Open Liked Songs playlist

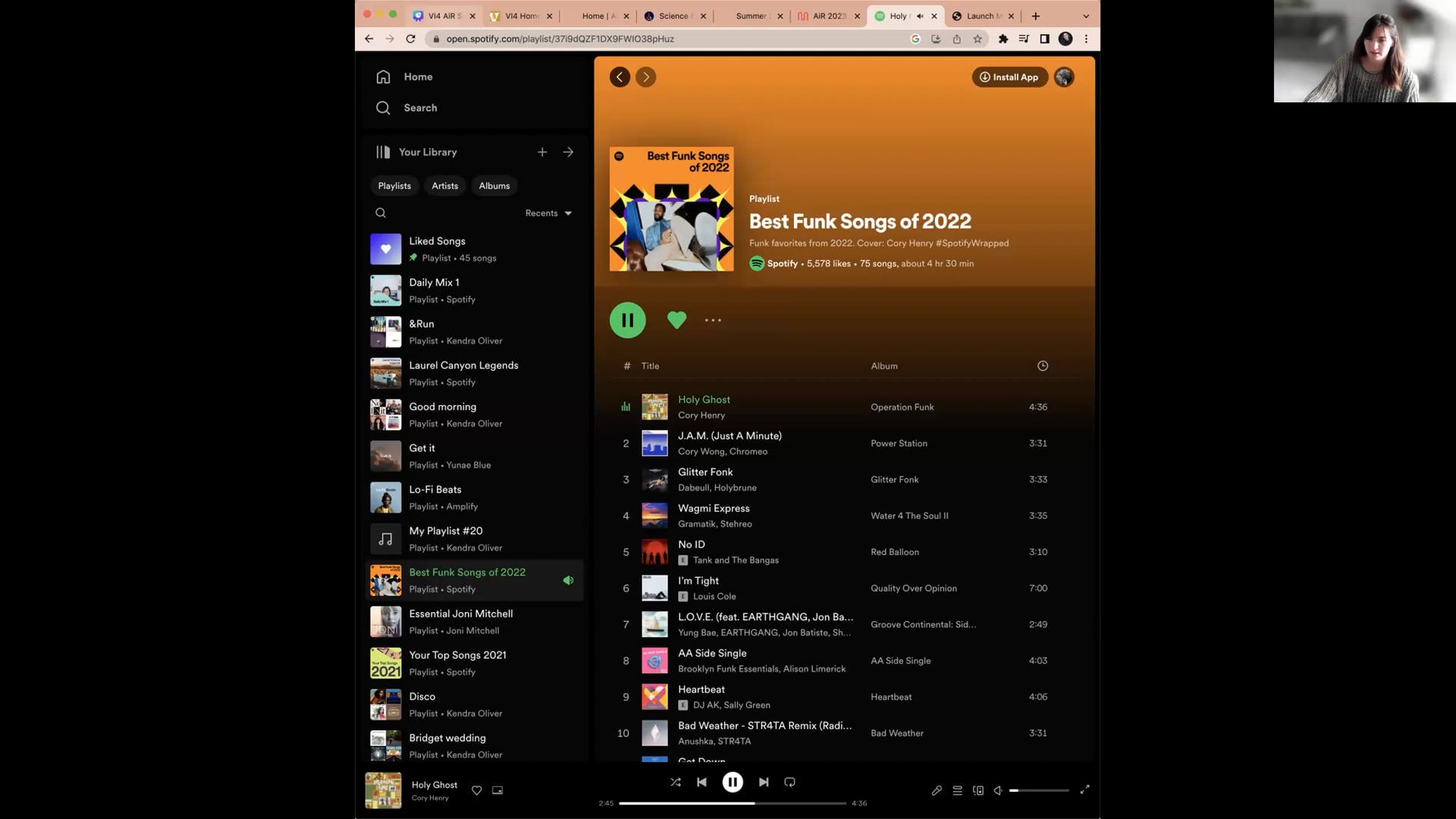pyautogui.click(x=475, y=249)
